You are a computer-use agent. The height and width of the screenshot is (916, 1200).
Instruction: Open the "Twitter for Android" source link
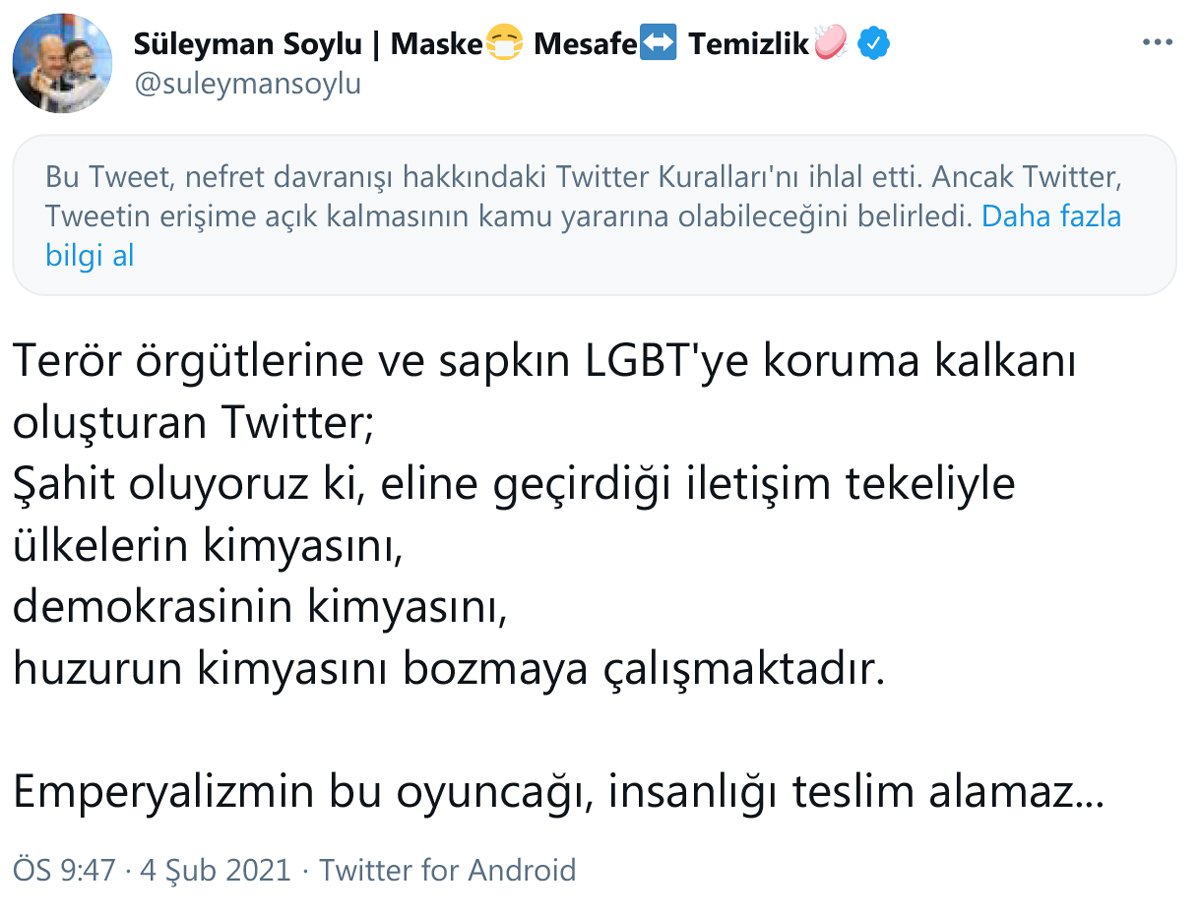click(447, 870)
